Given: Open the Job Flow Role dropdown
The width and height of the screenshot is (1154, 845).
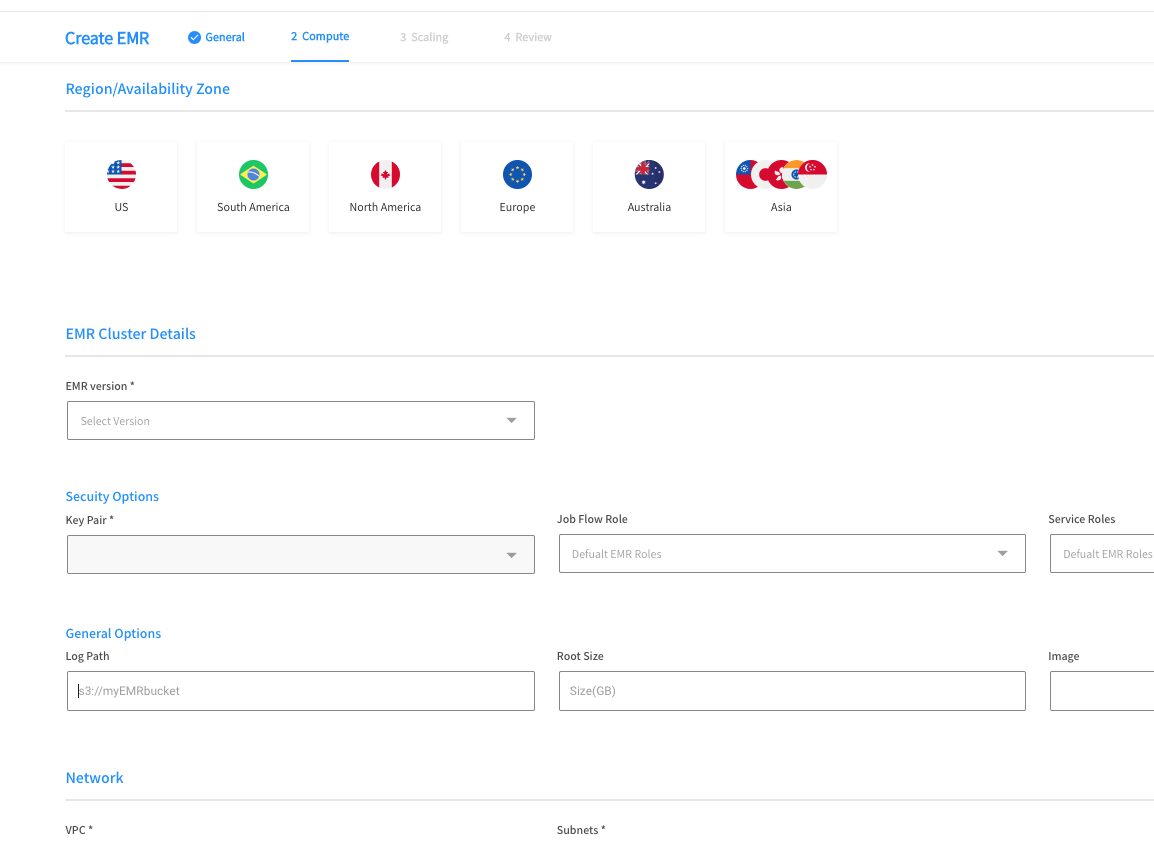Looking at the screenshot, I should 1002,554.
